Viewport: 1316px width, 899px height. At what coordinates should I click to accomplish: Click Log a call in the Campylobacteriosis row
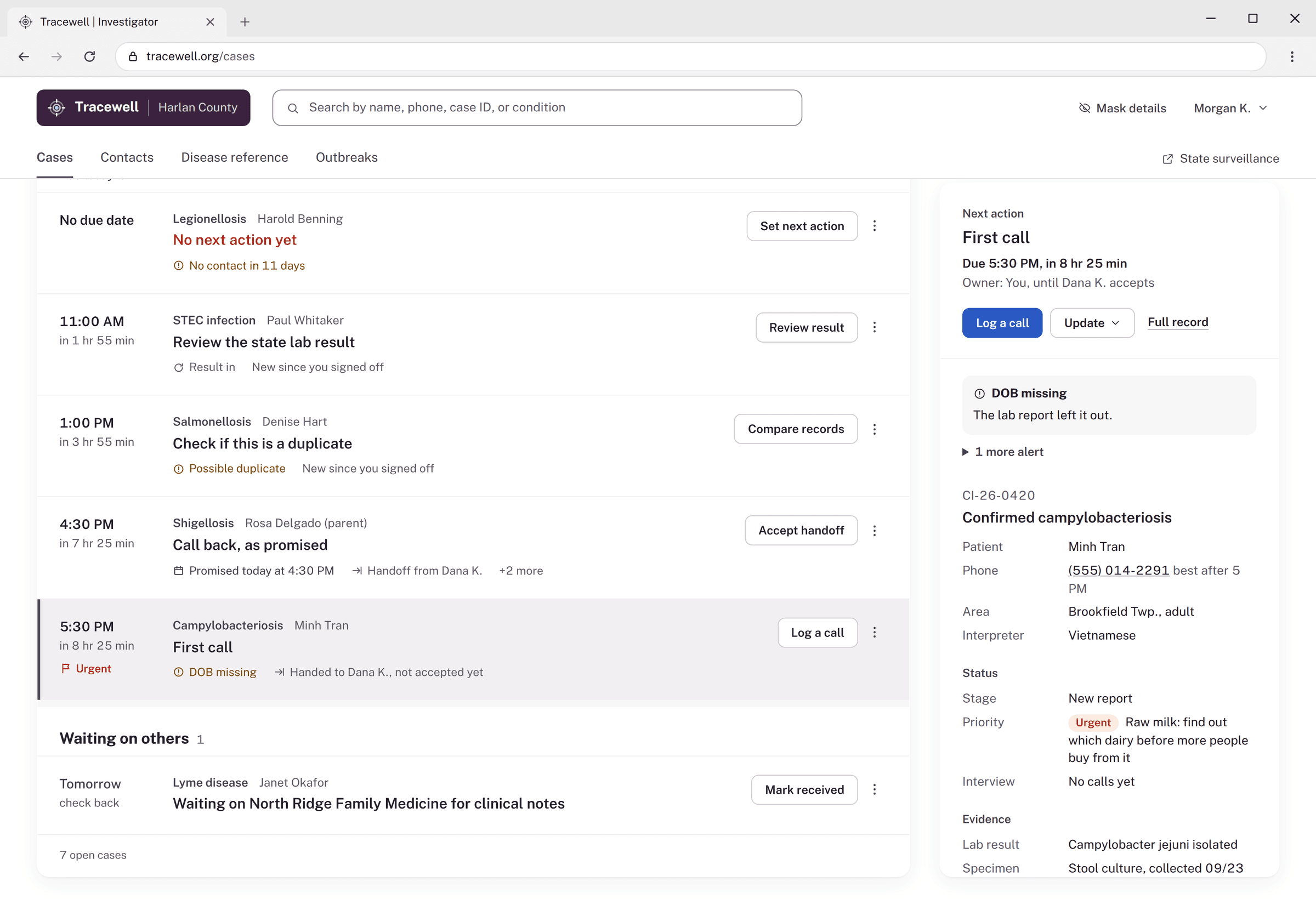[x=817, y=633]
